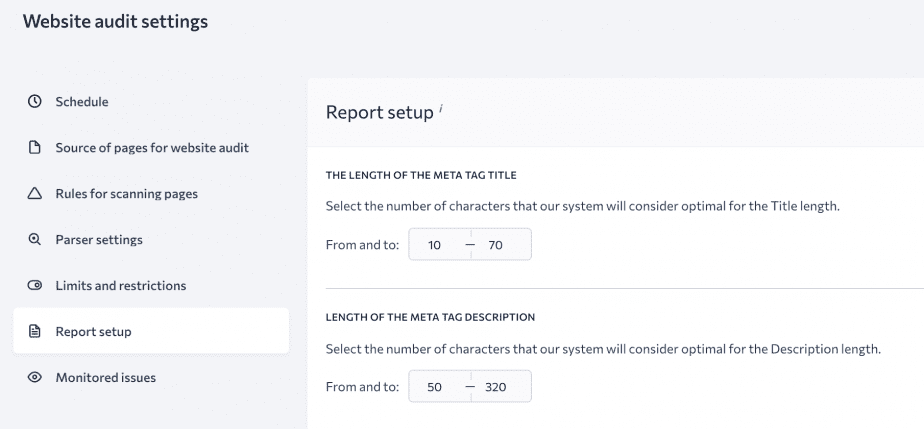Focus the Title minimum length field showing 10
The width and height of the screenshot is (924, 429).
tap(437, 245)
